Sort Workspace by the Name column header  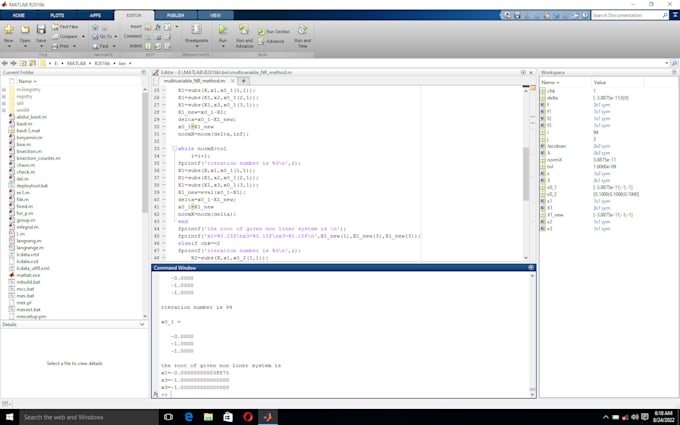click(565, 82)
